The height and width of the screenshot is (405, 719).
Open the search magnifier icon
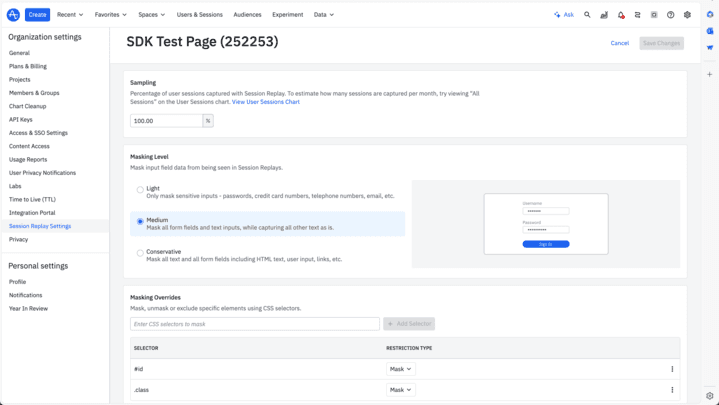click(587, 15)
